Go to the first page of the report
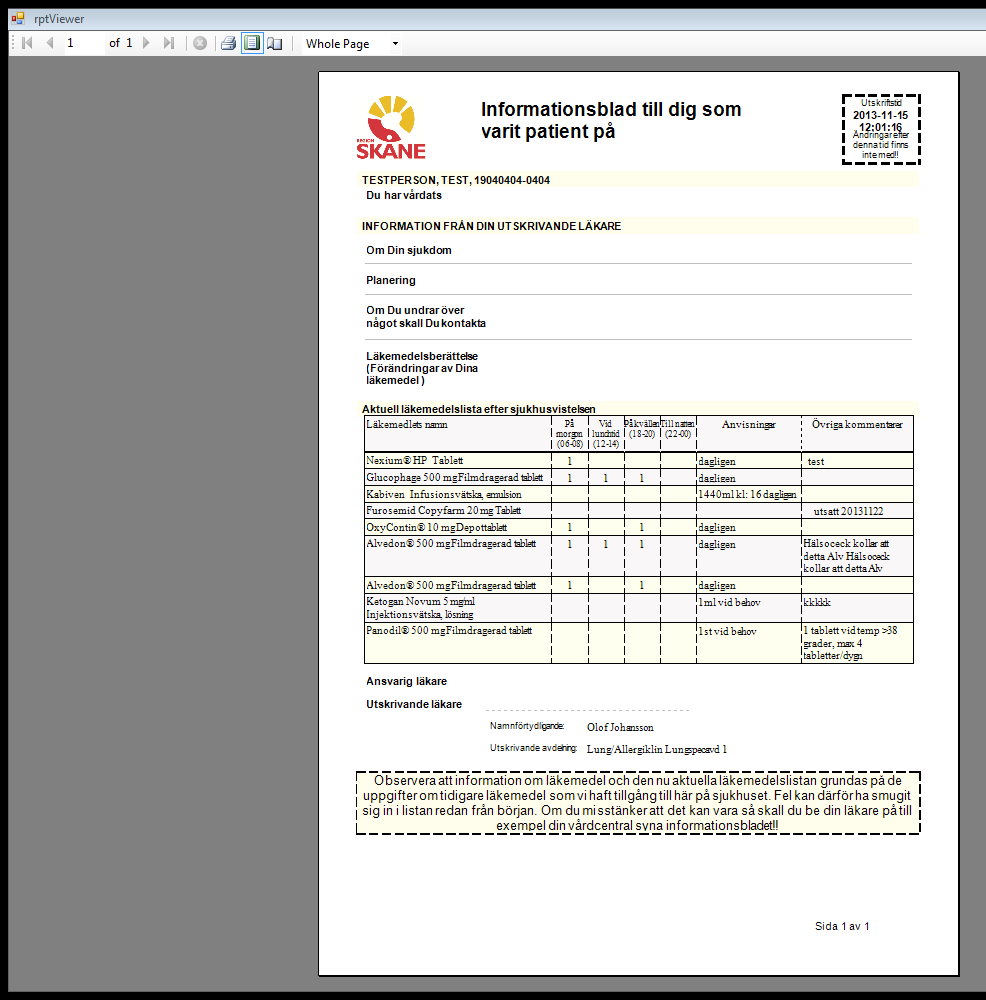Screen dimensions: 986x1000 pyautogui.click(x=27, y=43)
